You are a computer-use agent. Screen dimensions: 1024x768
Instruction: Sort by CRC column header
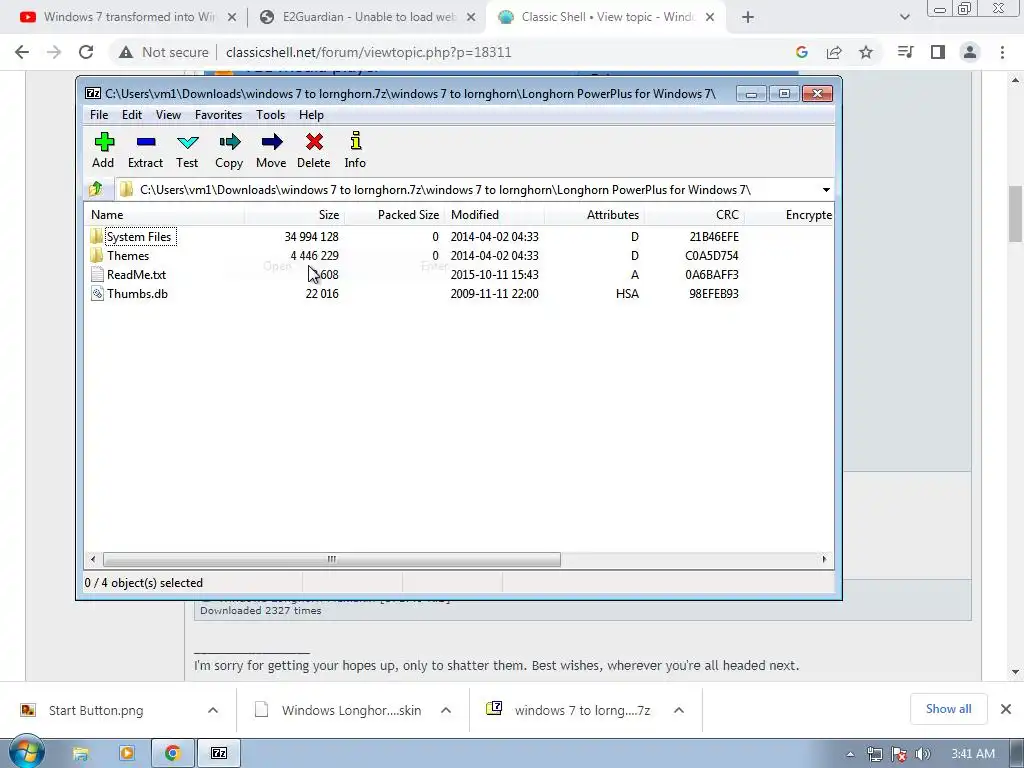694,215
